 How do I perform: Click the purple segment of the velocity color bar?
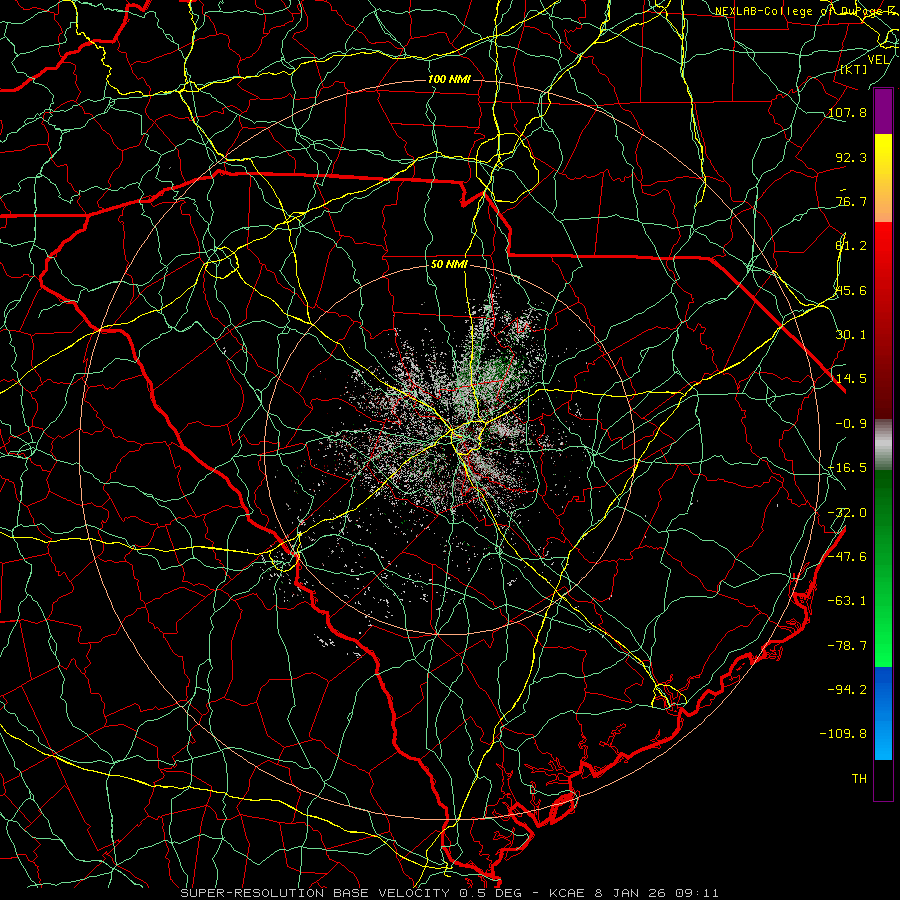[883, 111]
